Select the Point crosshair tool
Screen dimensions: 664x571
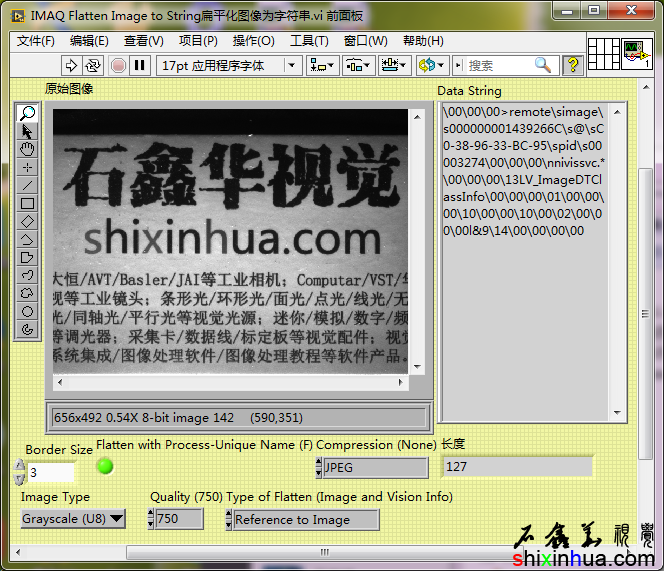coord(28,168)
